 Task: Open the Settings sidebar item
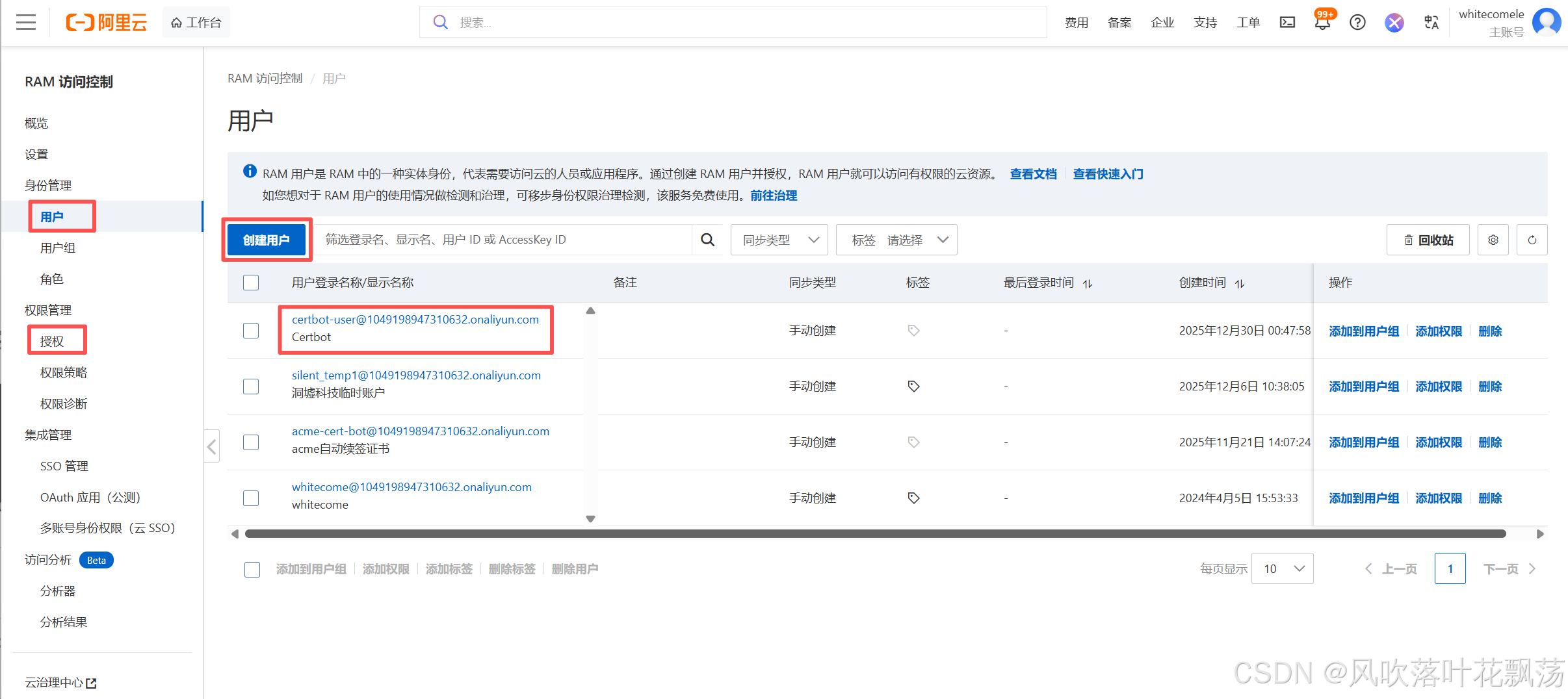coord(36,154)
